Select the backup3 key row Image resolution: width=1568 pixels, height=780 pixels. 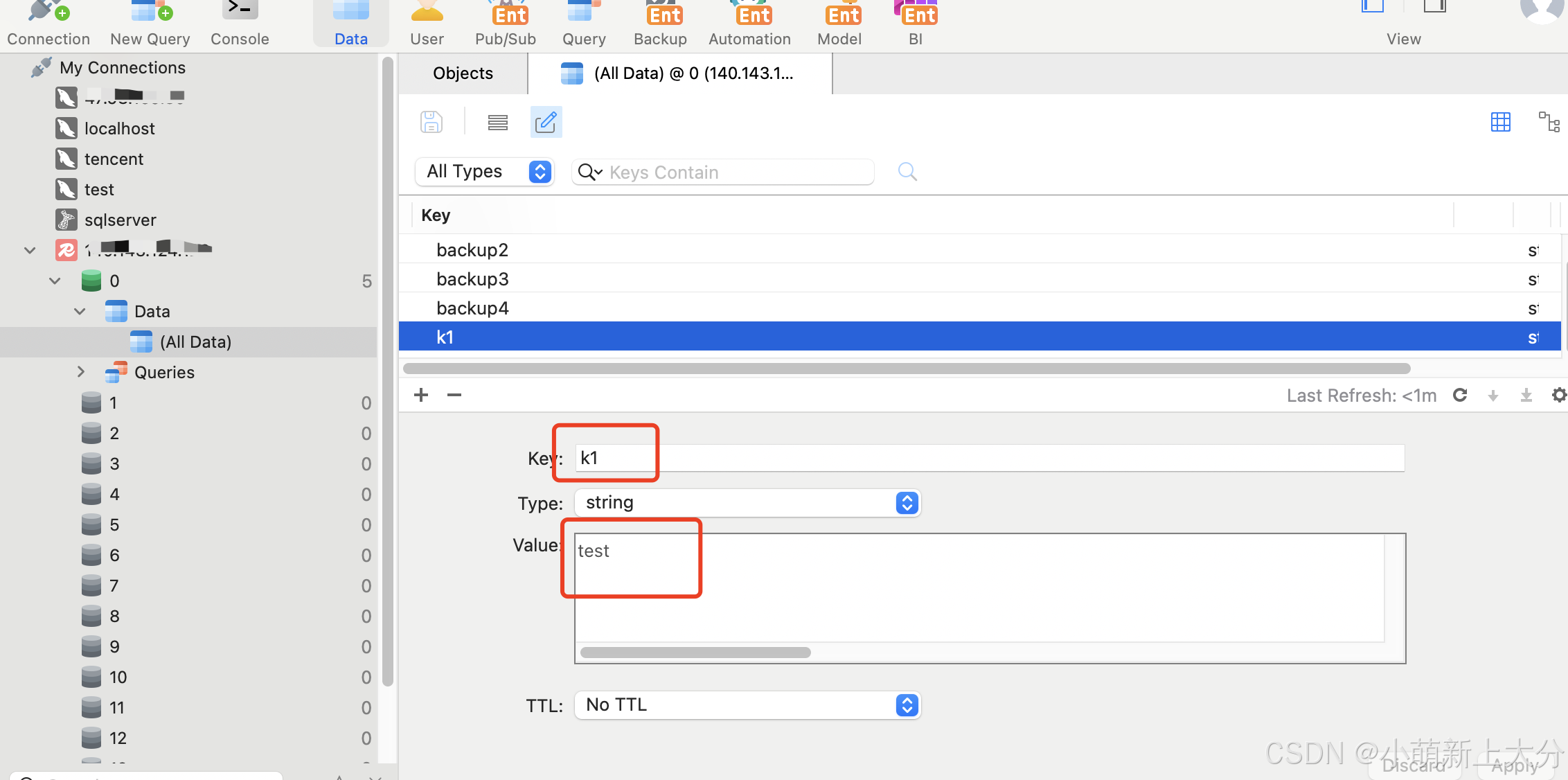(x=979, y=278)
